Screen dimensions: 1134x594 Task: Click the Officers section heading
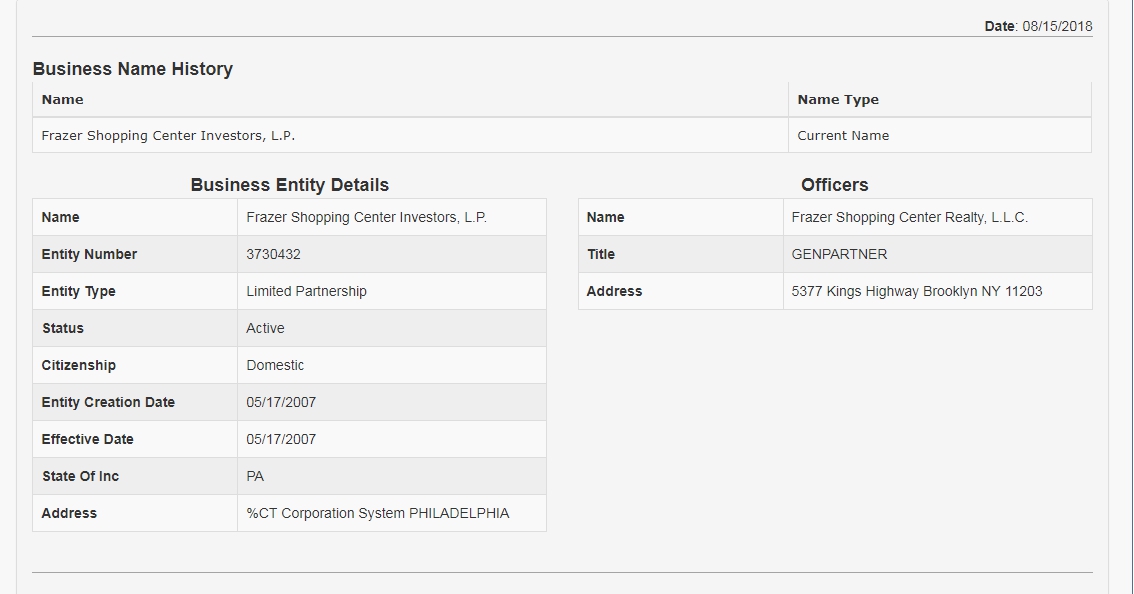835,184
